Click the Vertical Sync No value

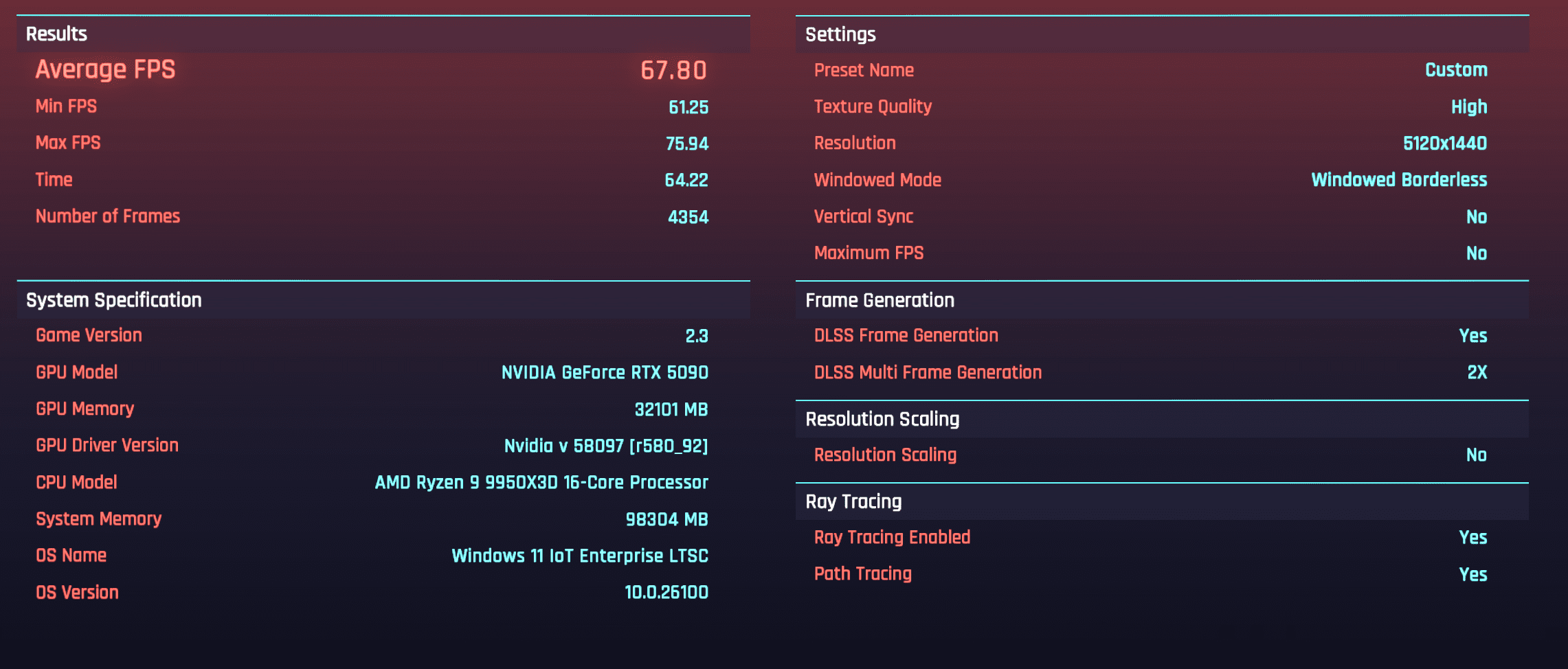click(1477, 217)
